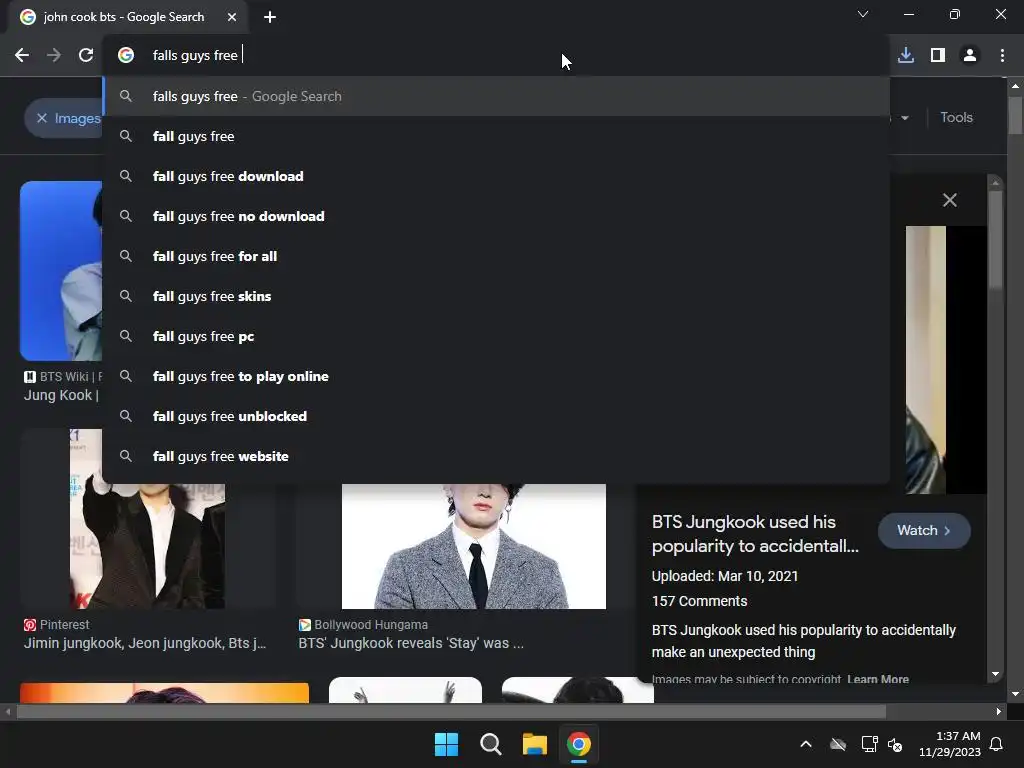1024x768 pixels.
Task: Click the forward navigation arrow
Action: click(54, 56)
